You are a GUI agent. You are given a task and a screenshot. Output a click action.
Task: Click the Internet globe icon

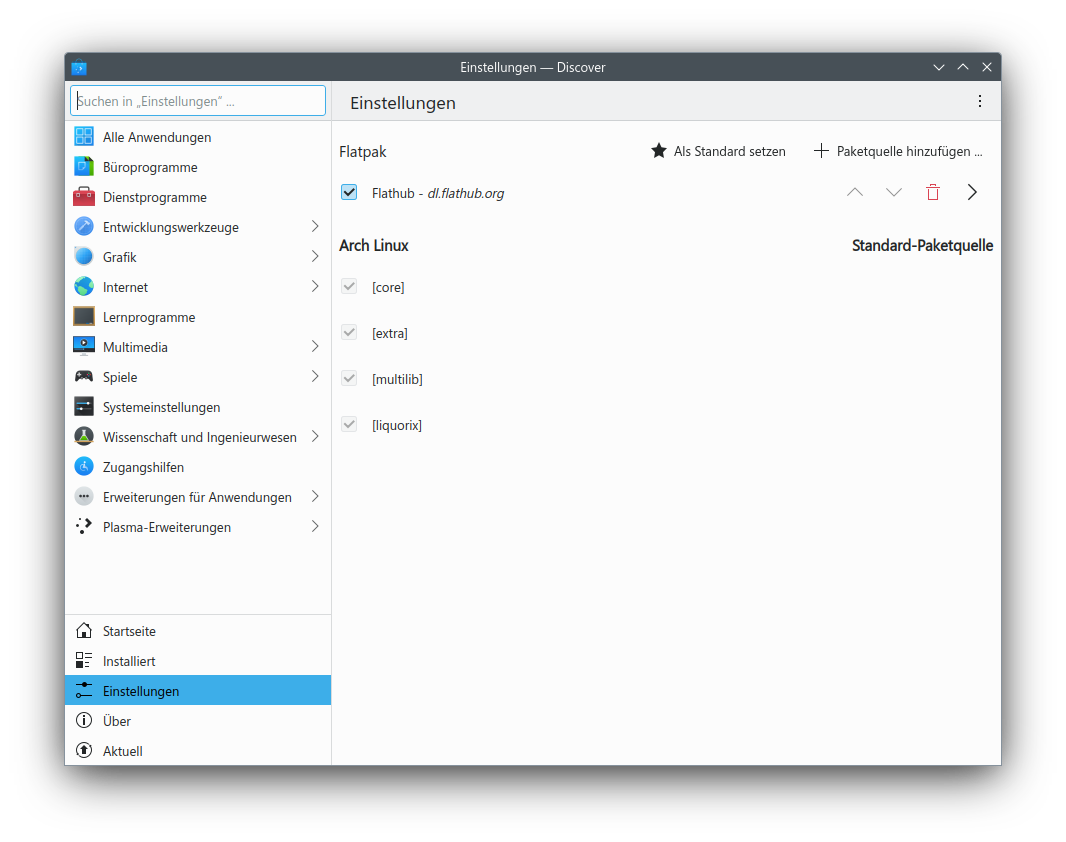coord(84,286)
